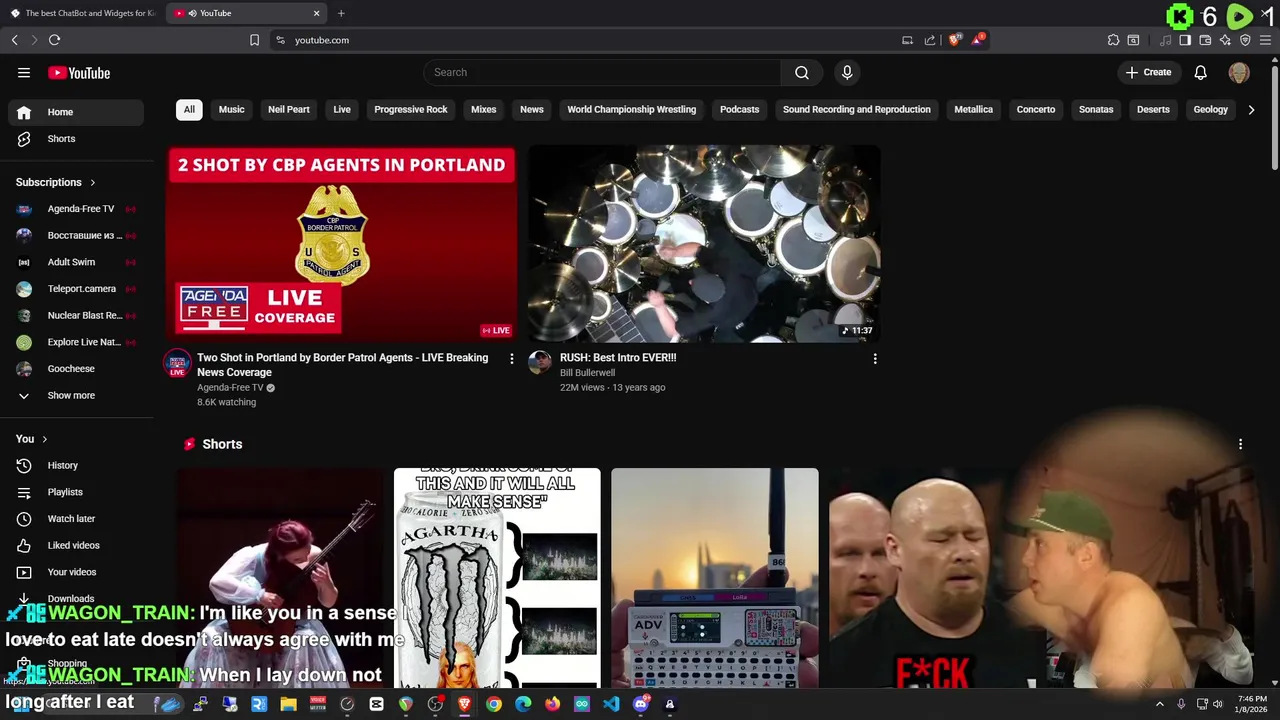1280x720 pixels.
Task: Open the browser extensions puzzle icon
Action: pos(1113,40)
